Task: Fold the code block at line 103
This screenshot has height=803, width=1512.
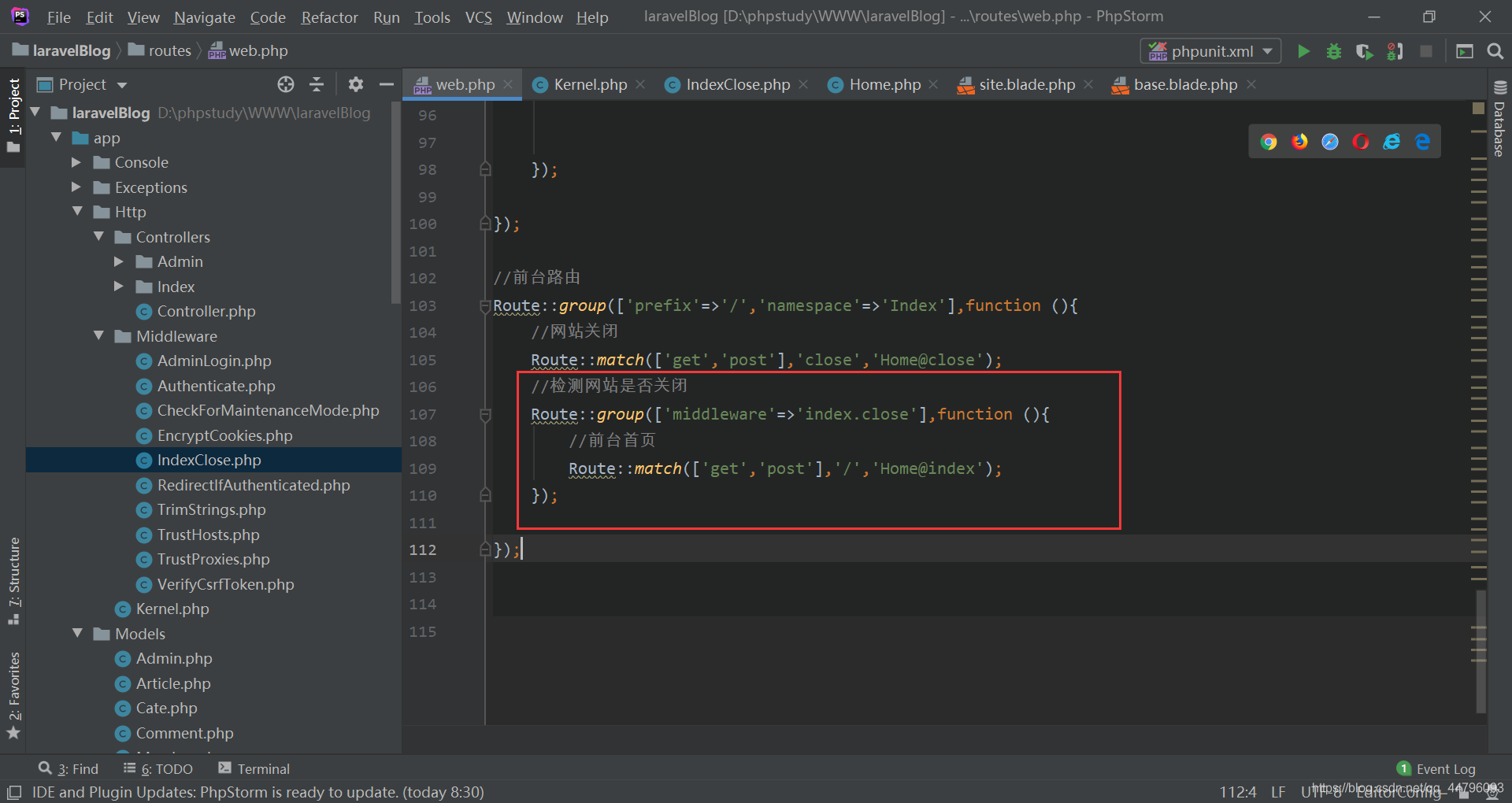Action: point(485,306)
